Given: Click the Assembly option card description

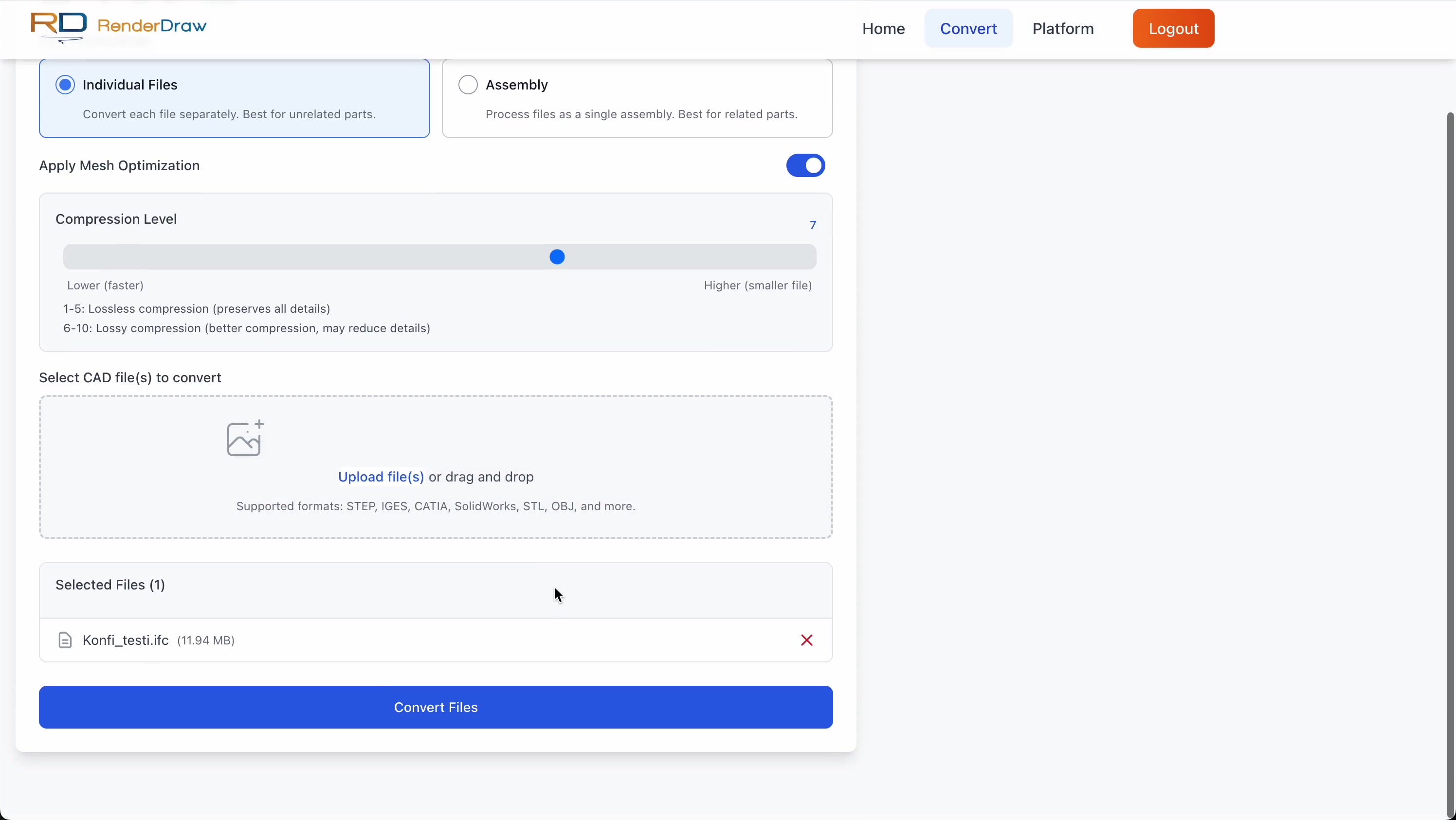Looking at the screenshot, I should [x=641, y=114].
